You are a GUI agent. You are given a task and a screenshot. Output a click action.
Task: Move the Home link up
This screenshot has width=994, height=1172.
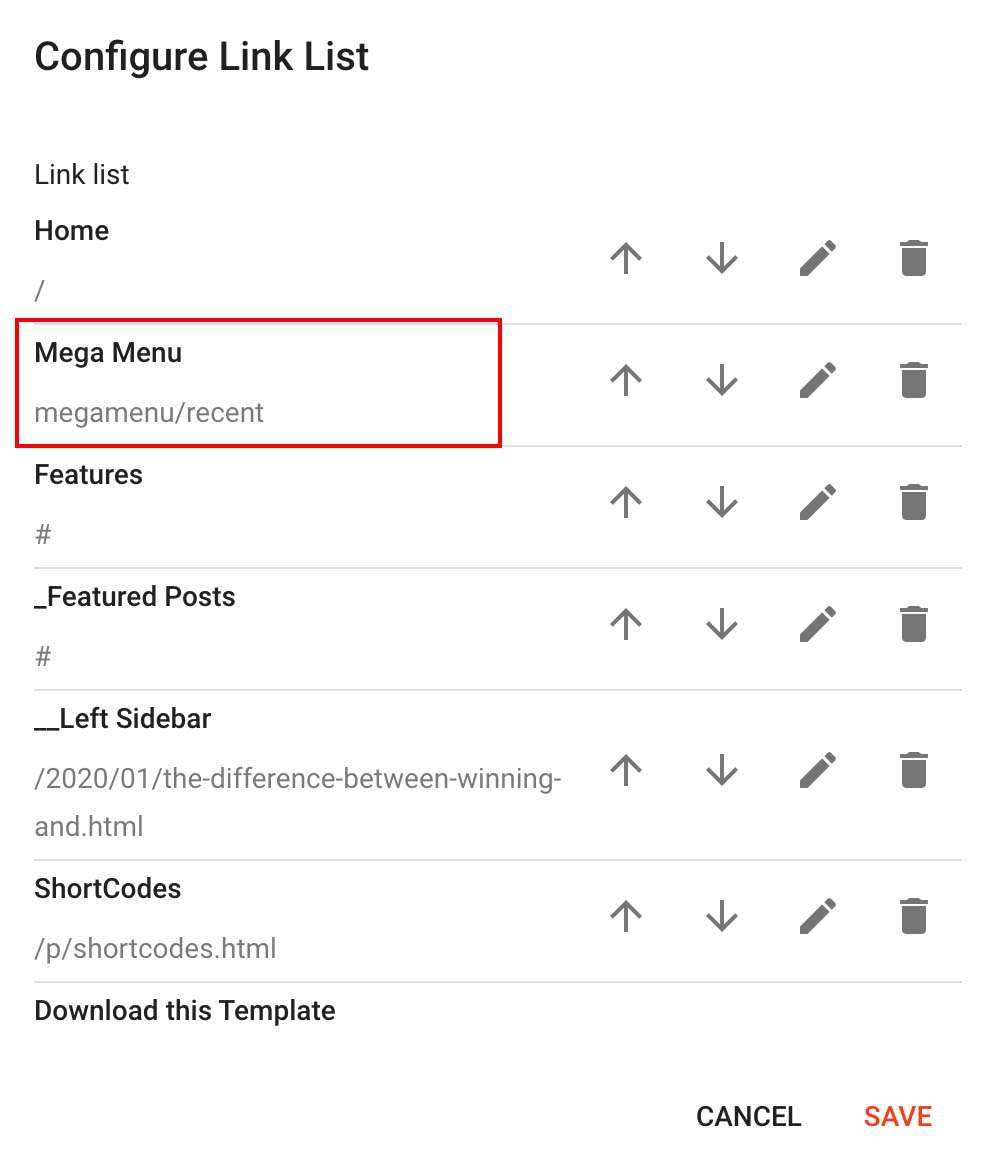coord(626,259)
